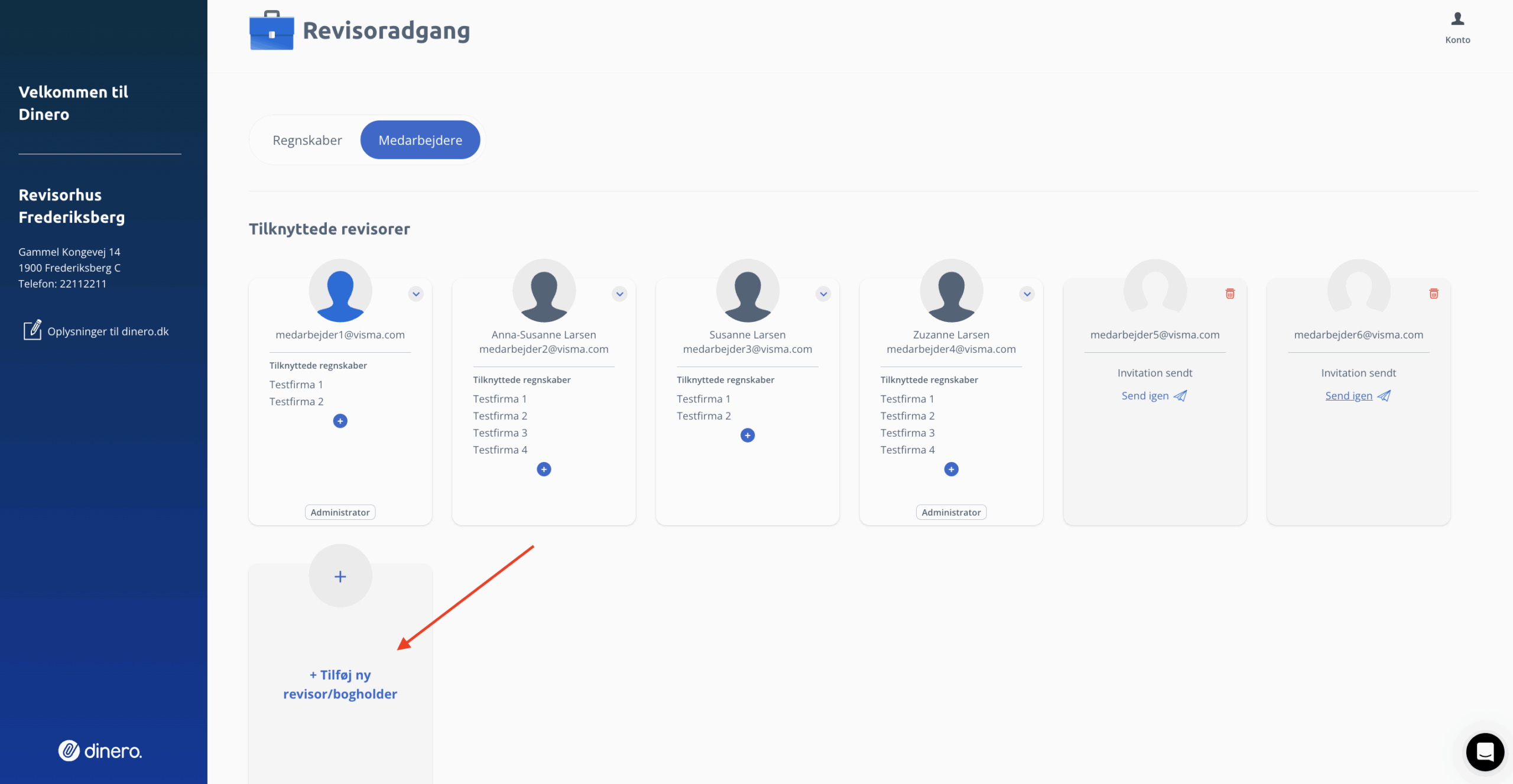Click the plus under Zuzanne Larsen's regnskaber
This screenshot has height=784, width=1513.
click(951, 469)
